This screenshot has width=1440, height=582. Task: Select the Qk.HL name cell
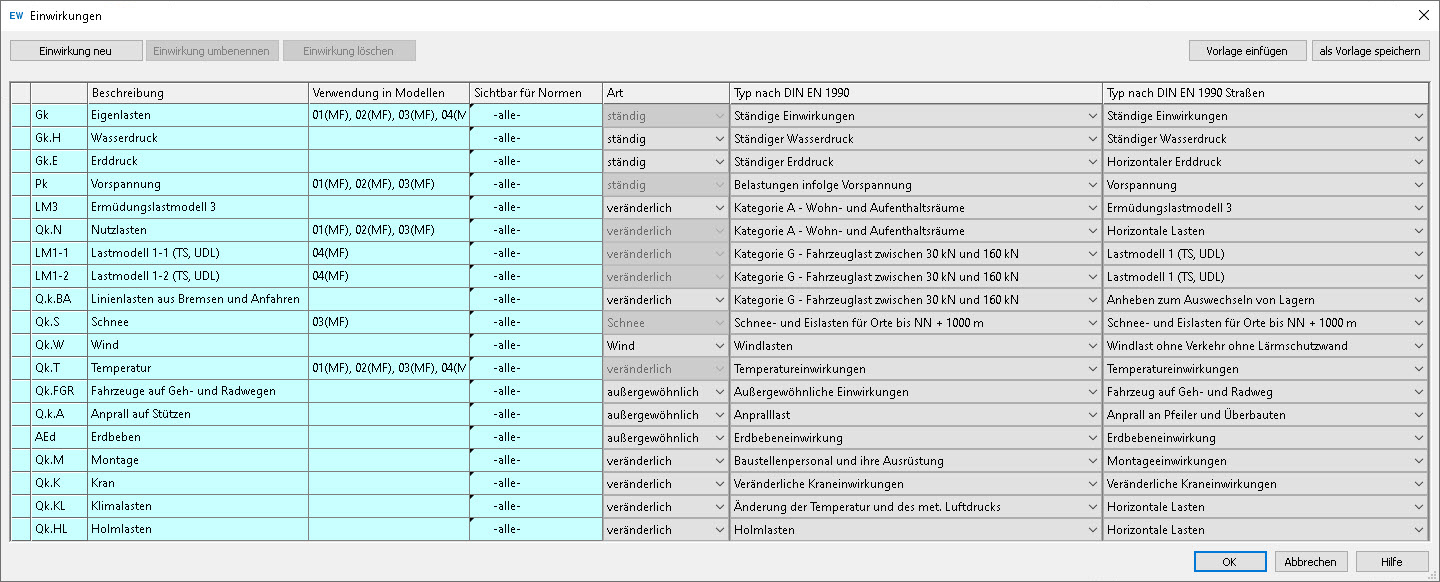[x=59, y=530]
